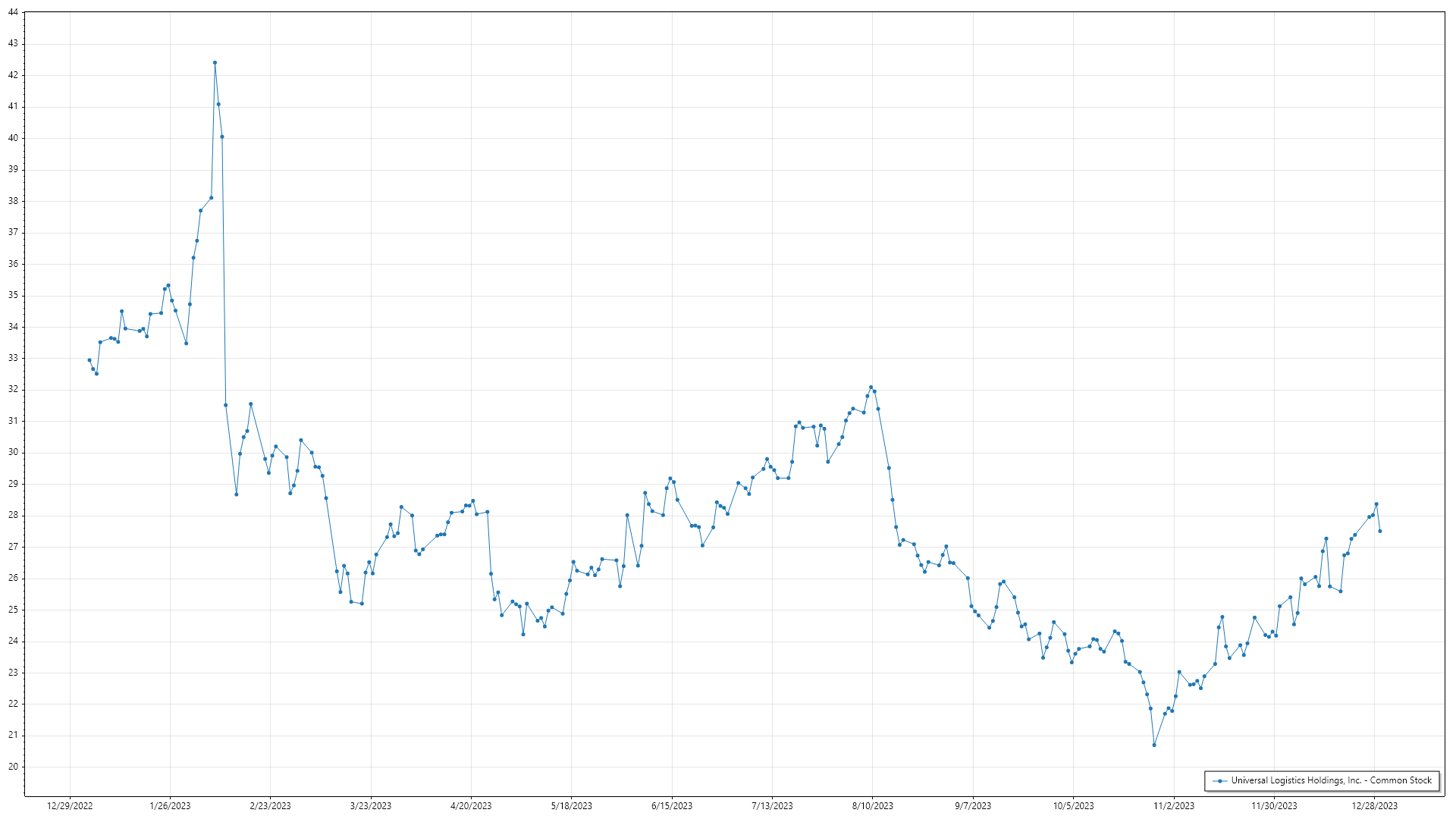This screenshot has height=819, width=1456.
Task: Click the 7/13/2023 x-axis date label
Action: click(772, 806)
